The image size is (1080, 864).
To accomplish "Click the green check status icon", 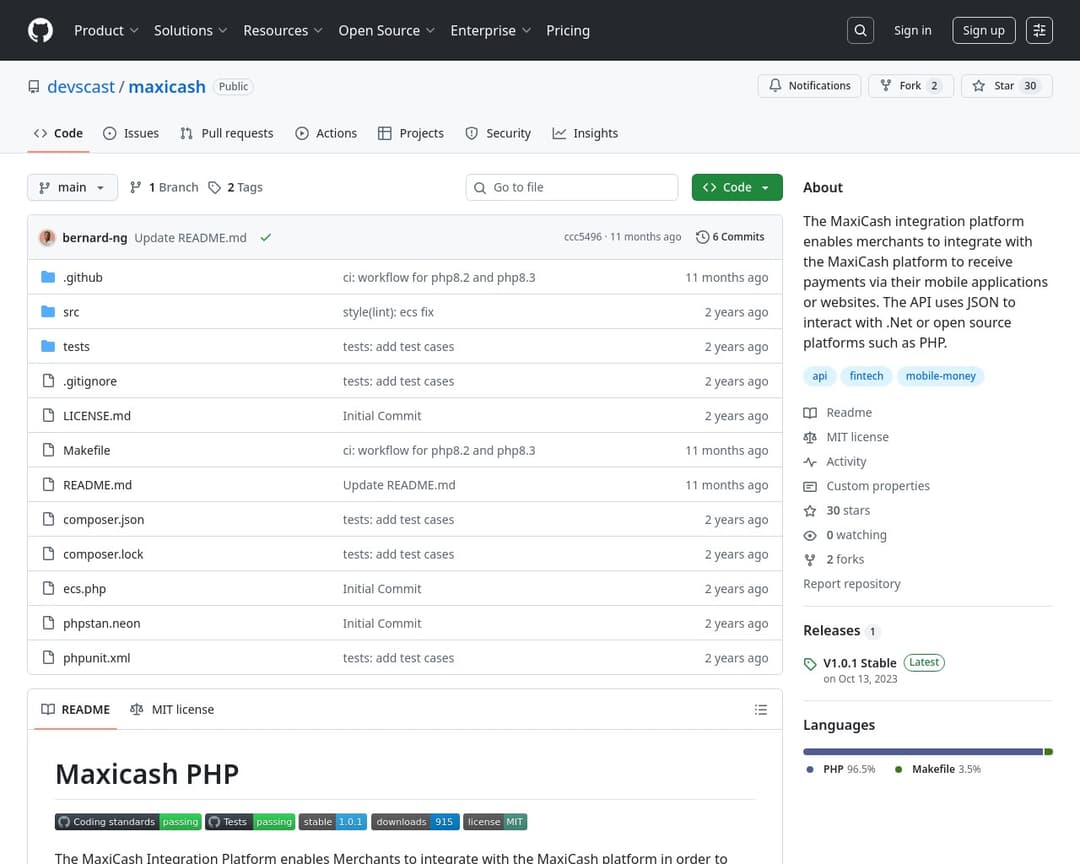I will point(266,238).
